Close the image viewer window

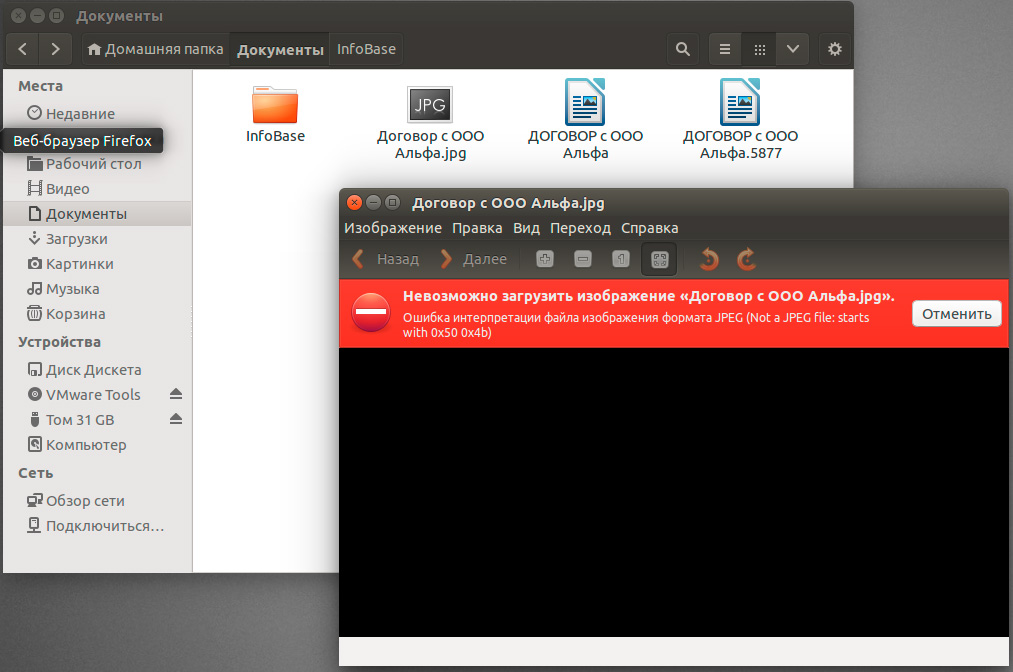[x=354, y=203]
